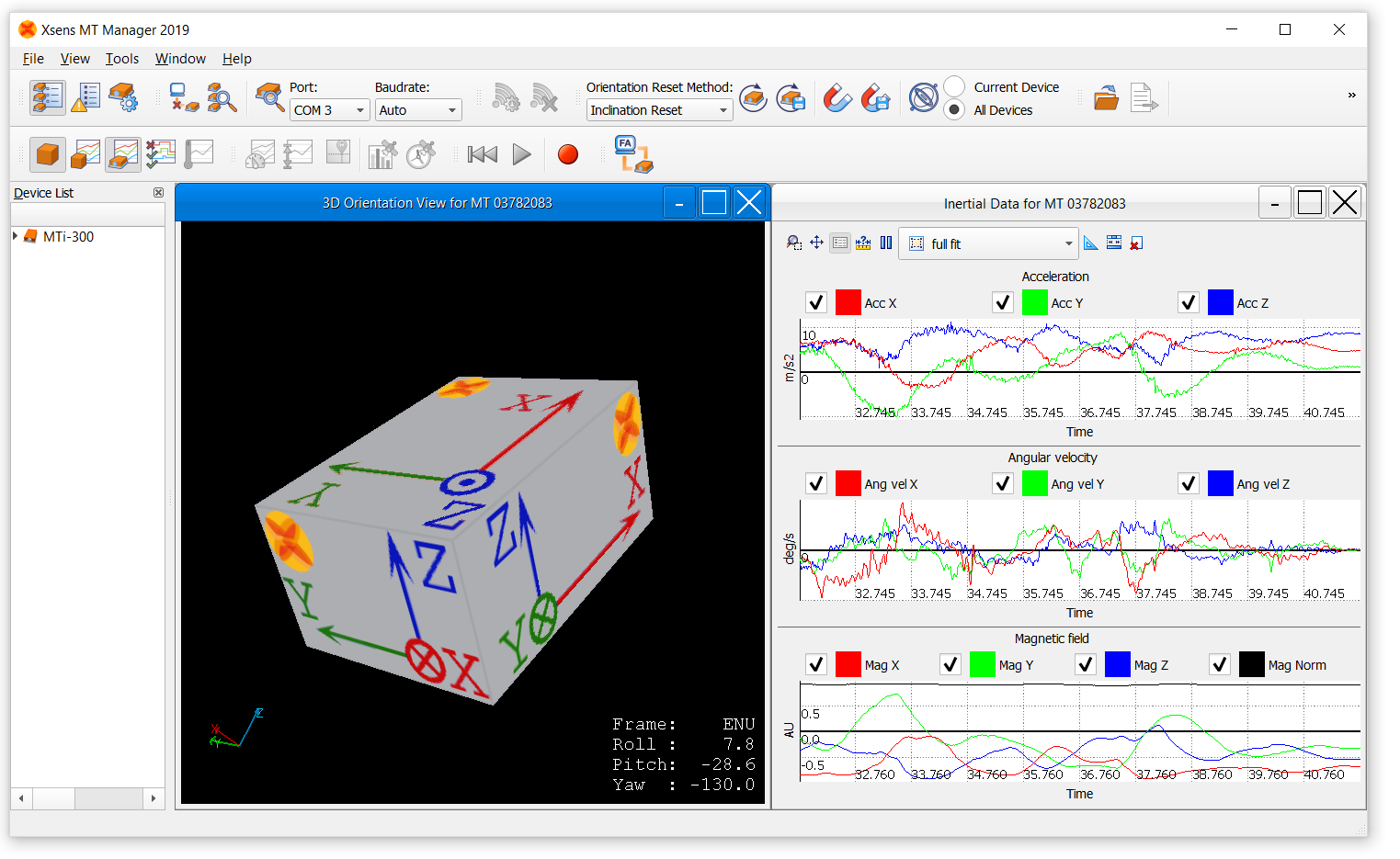Viewport: 1400px width, 859px height.
Task: Select the zoom tool in Inertial Data panel
Action: pos(792,243)
